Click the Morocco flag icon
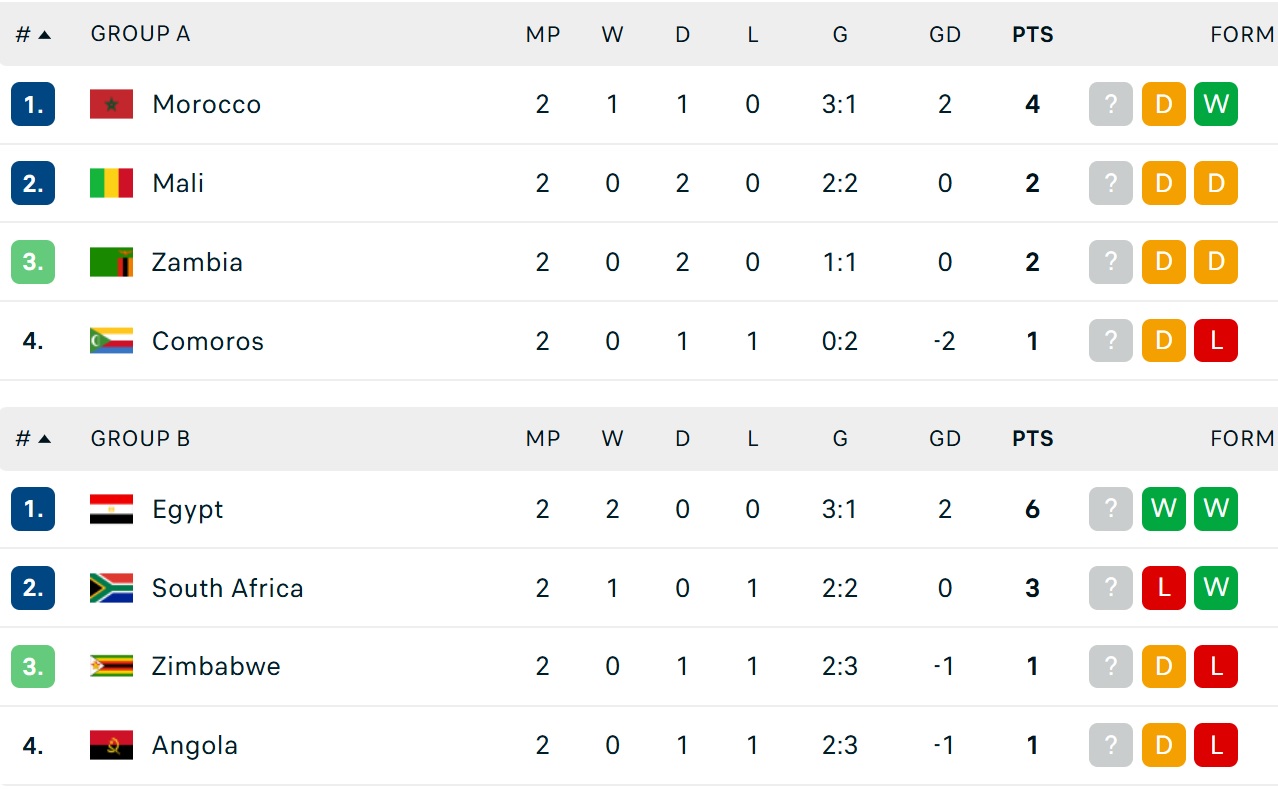This screenshot has width=1278, height=789. click(x=111, y=104)
